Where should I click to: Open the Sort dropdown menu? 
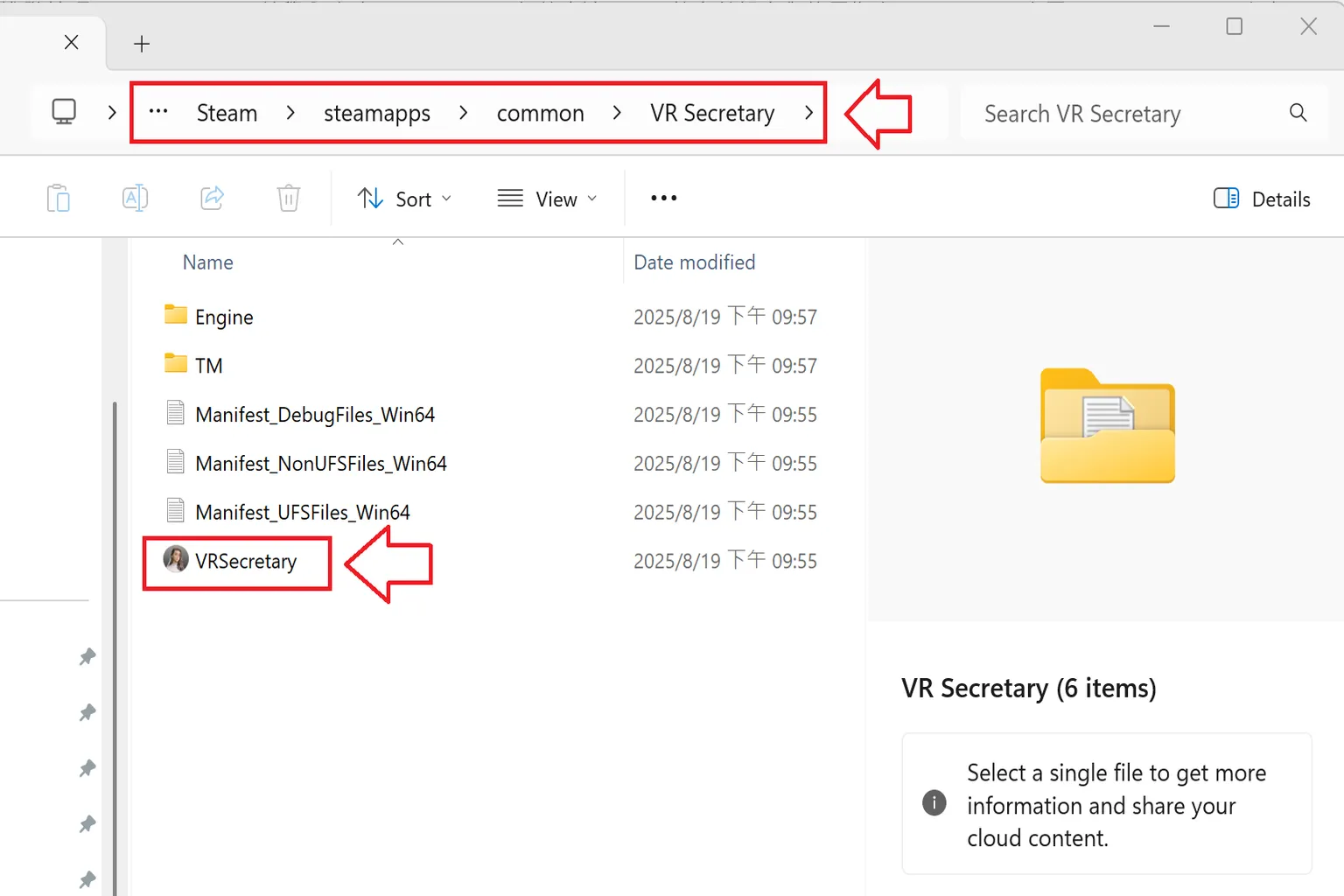(405, 199)
